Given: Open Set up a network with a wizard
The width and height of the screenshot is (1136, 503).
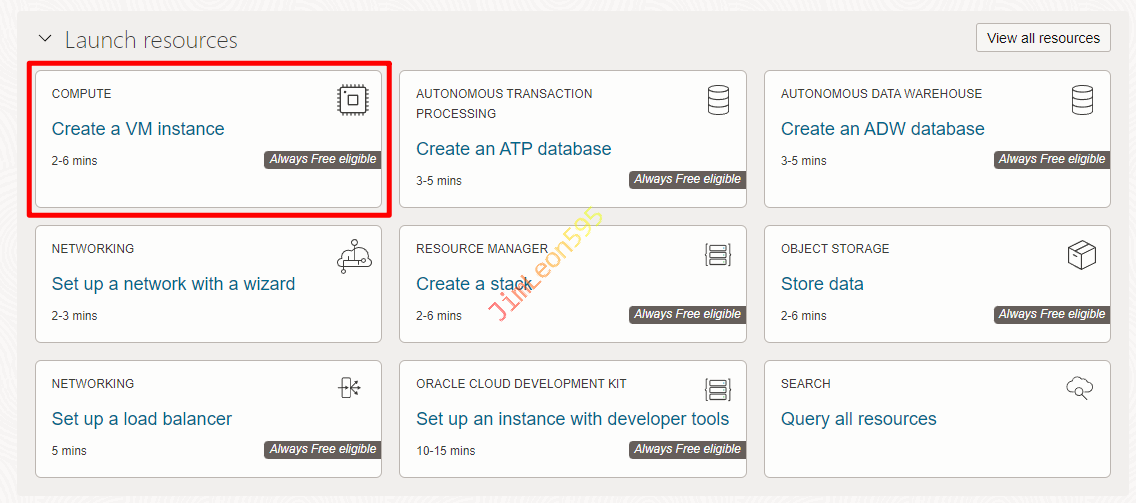Looking at the screenshot, I should (173, 284).
